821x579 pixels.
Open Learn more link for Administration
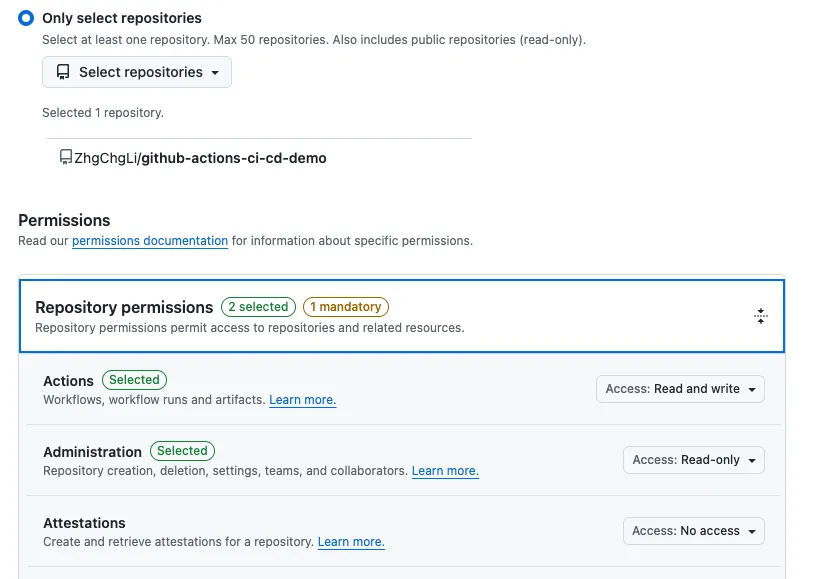pyautogui.click(x=445, y=471)
